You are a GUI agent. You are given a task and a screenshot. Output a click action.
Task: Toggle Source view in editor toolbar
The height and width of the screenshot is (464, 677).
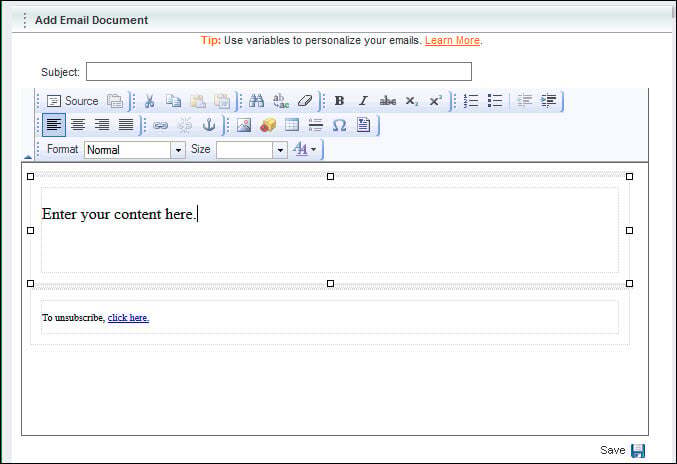click(x=73, y=101)
